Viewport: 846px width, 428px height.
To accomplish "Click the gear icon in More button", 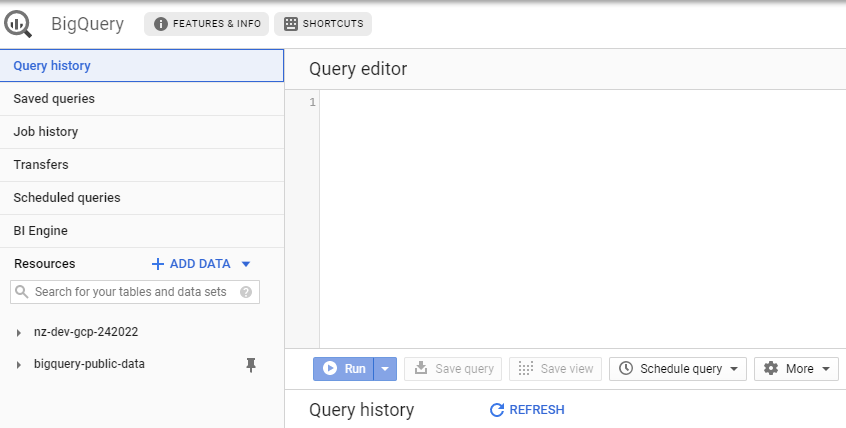I will click(771, 368).
